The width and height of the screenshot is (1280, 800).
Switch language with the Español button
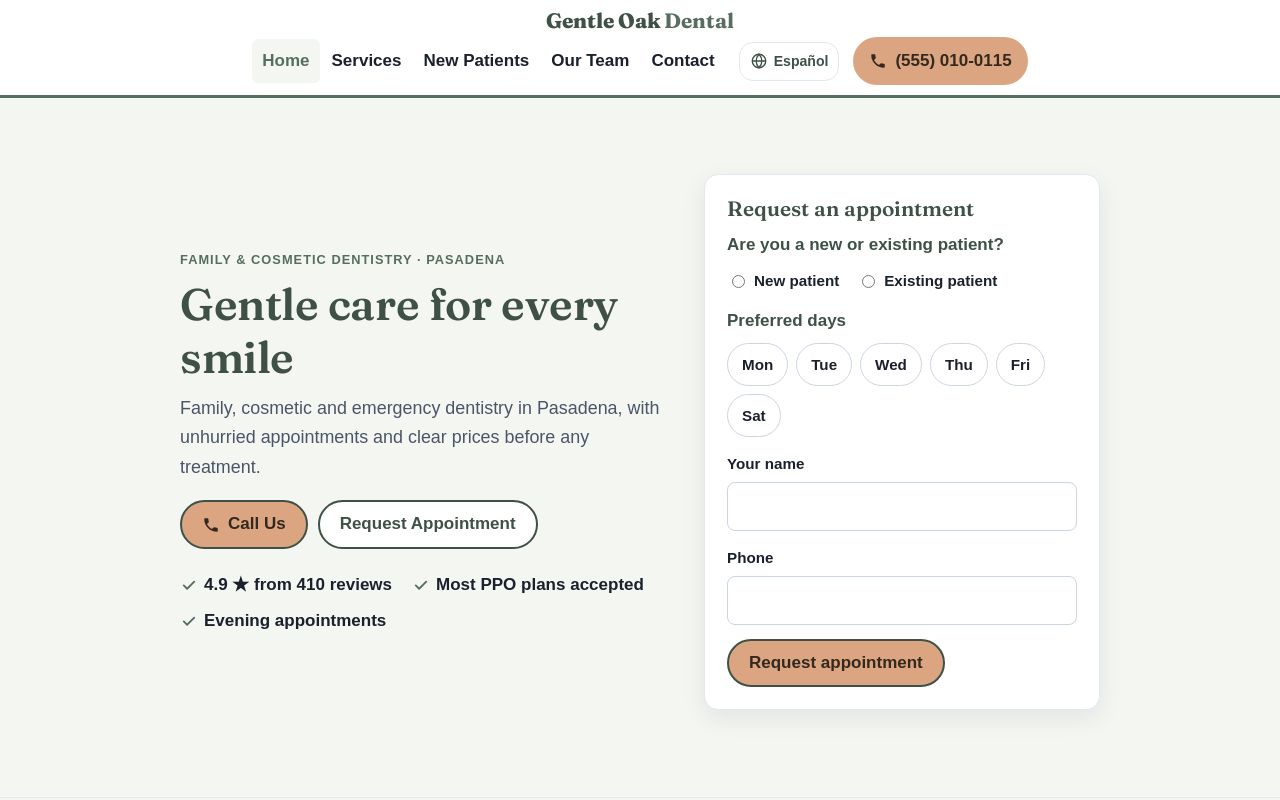click(x=789, y=61)
